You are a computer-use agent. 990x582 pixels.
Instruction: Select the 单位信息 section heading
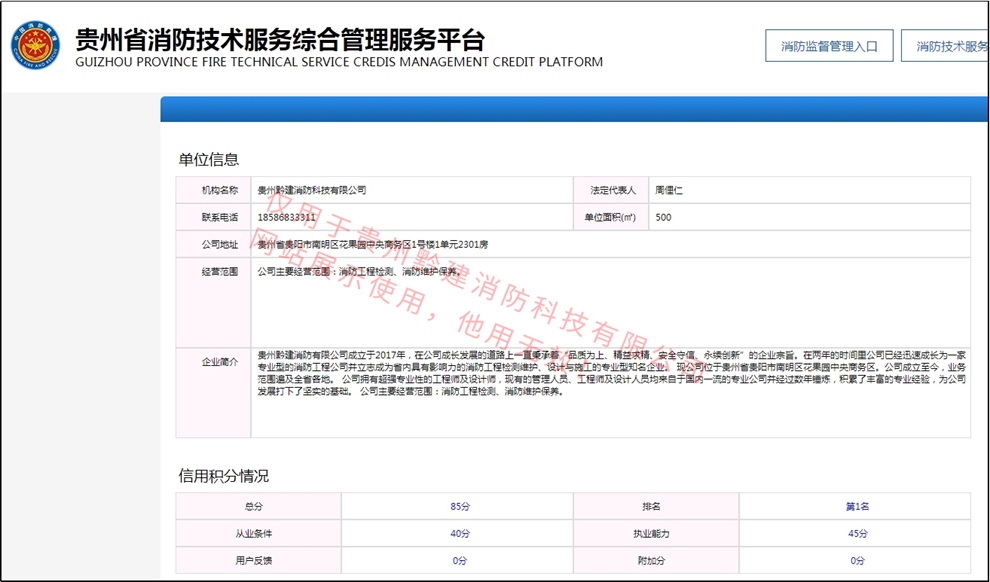(208, 160)
